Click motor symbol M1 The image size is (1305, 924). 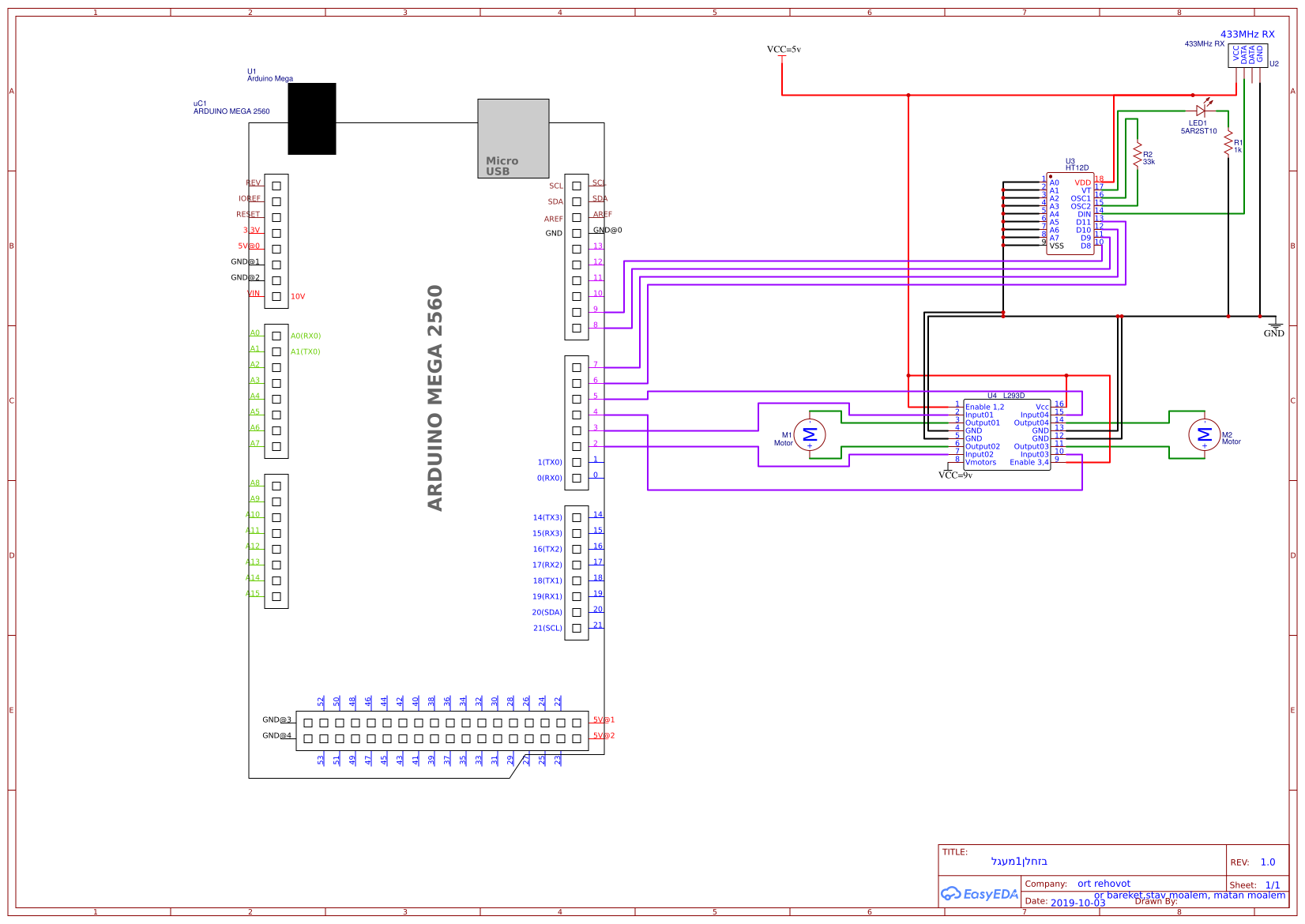[x=810, y=434]
